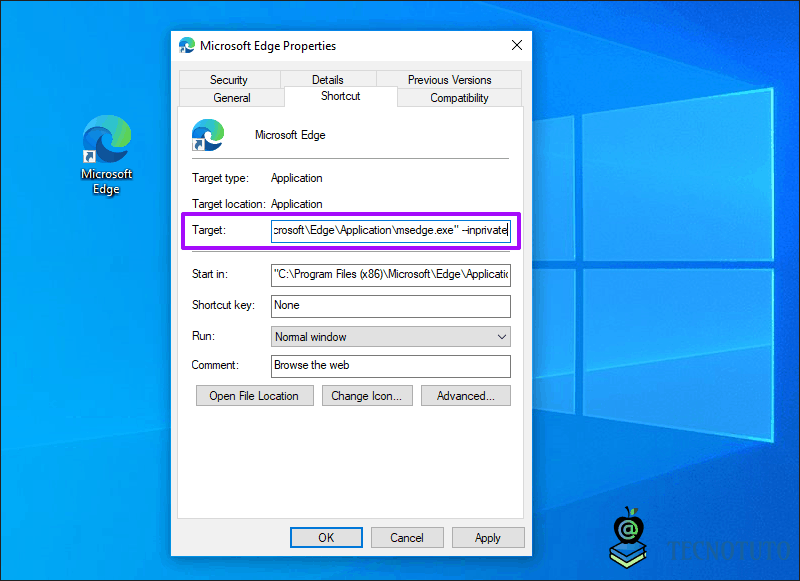800x581 pixels.
Task: Click the Apply button
Action: click(x=488, y=538)
